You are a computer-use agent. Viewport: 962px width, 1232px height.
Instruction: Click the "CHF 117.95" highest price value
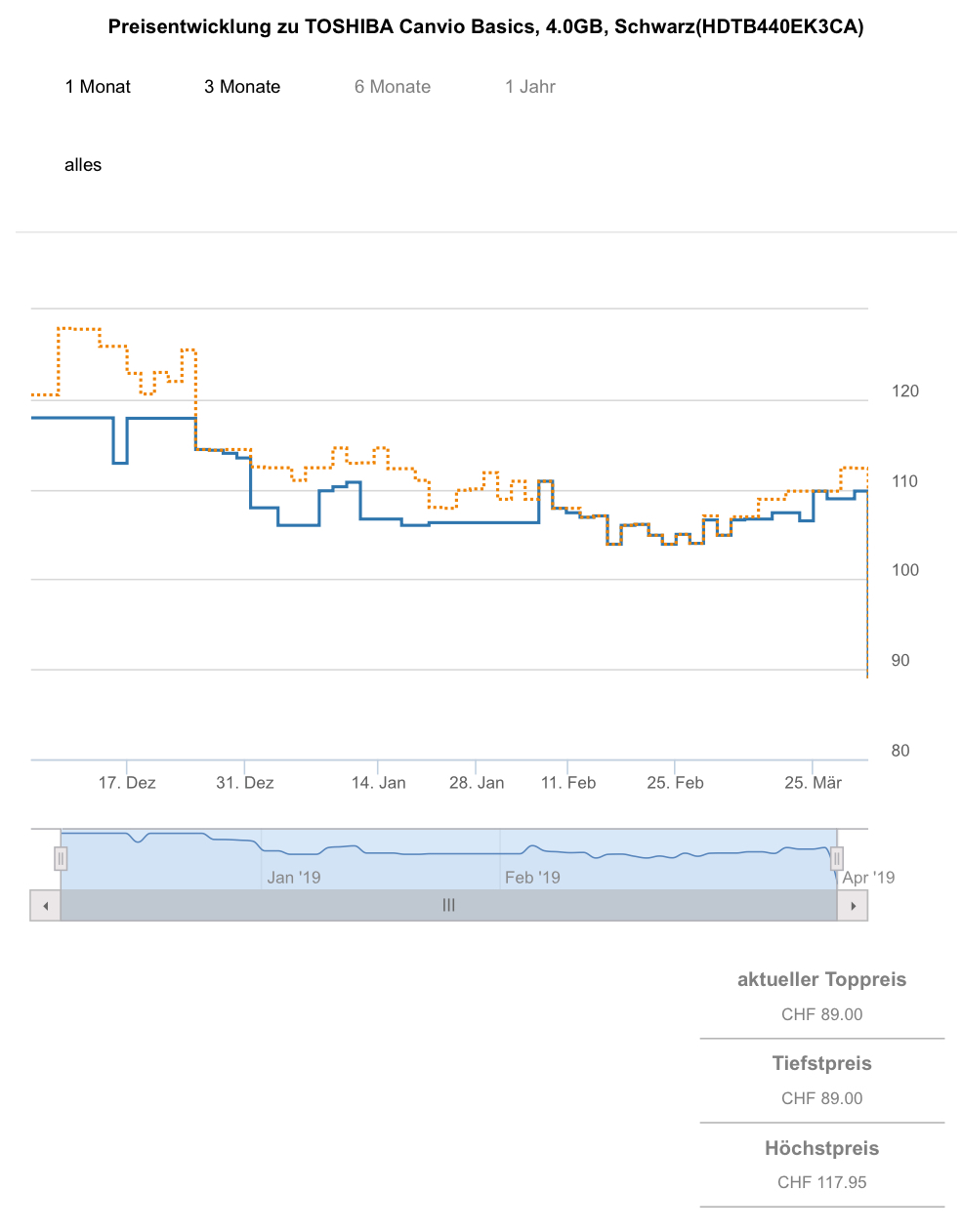coord(821,1183)
